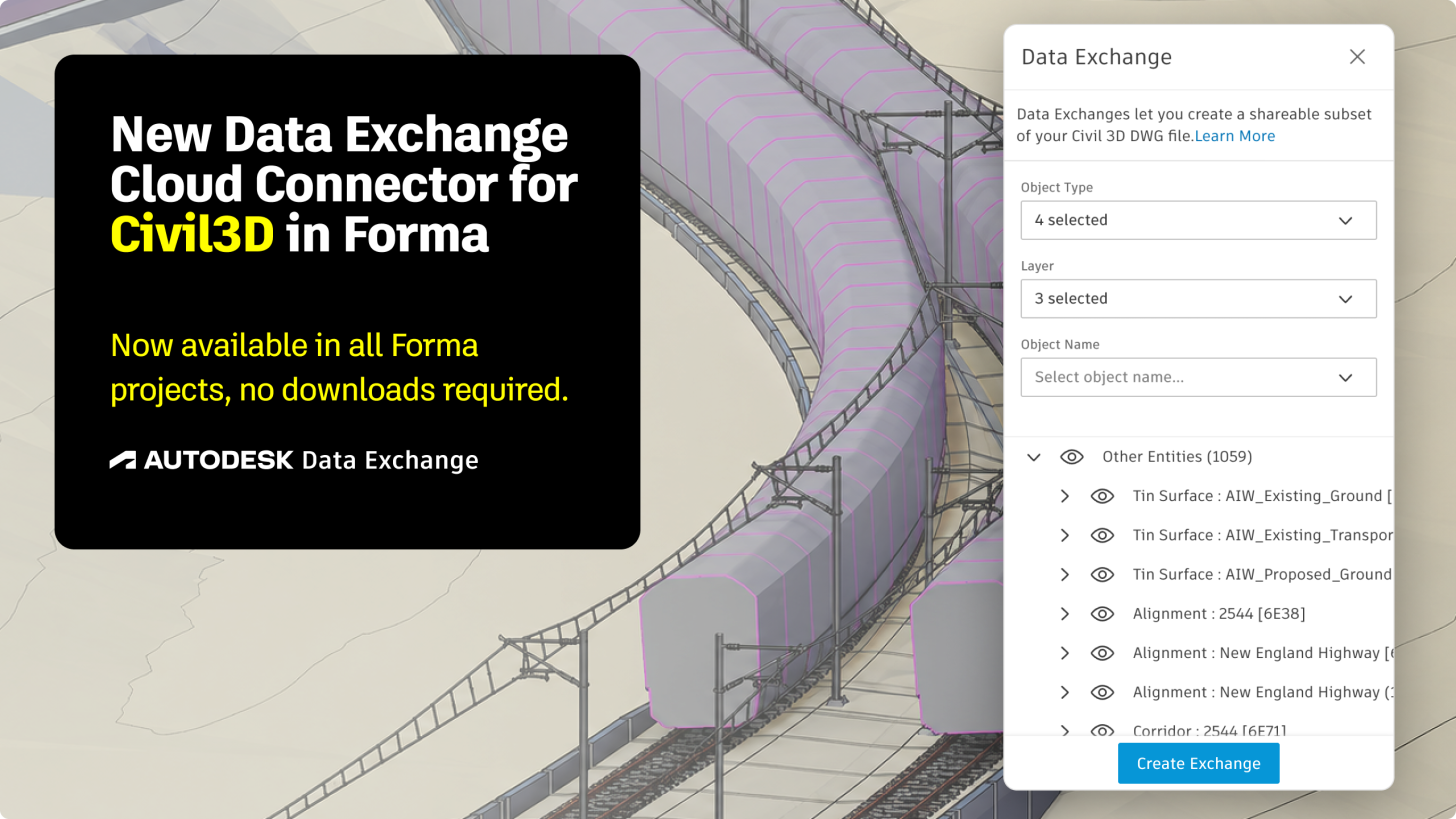Select Alignment : 2544 [6E38] entry
The height and width of the screenshot is (819, 1456).
click(x=1219, y=614)
